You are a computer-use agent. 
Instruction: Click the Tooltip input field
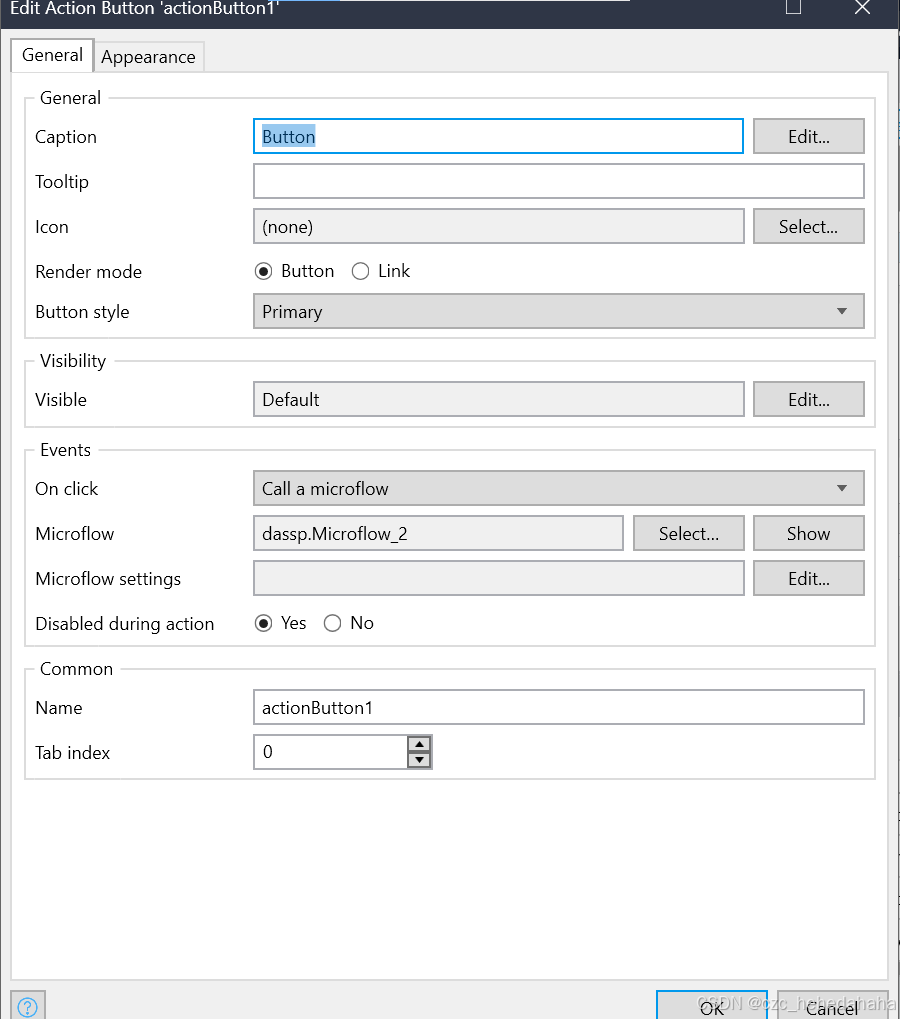click(x=558, y=181)
